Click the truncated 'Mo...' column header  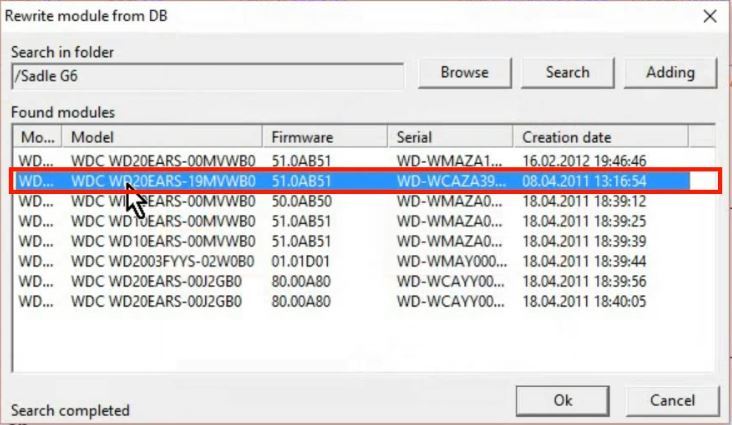click(x=38, y=137)
